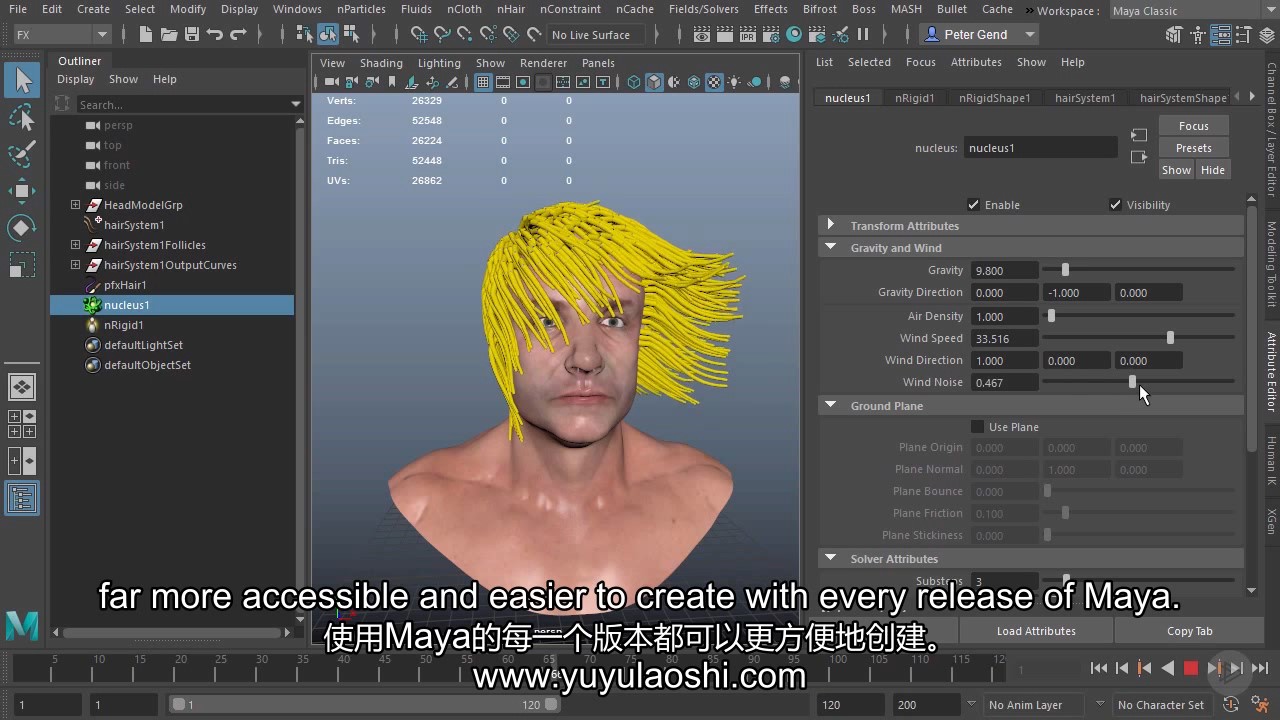This screenshot has height=720, width=1280.
Task: Pause viewport display with pause icon
Action: (863, 34)
